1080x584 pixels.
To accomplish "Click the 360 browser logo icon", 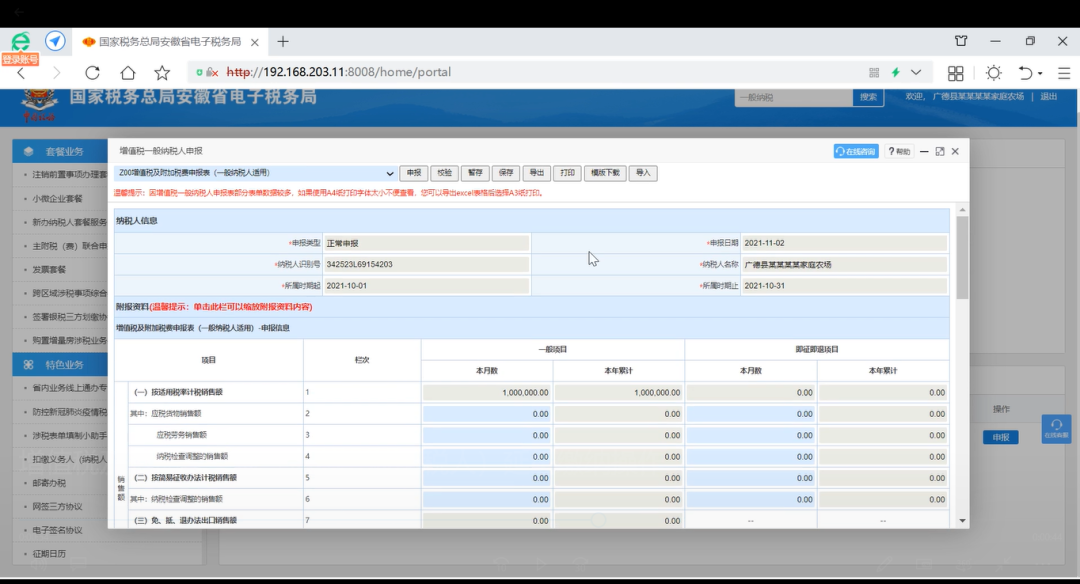I will [21, 41].
